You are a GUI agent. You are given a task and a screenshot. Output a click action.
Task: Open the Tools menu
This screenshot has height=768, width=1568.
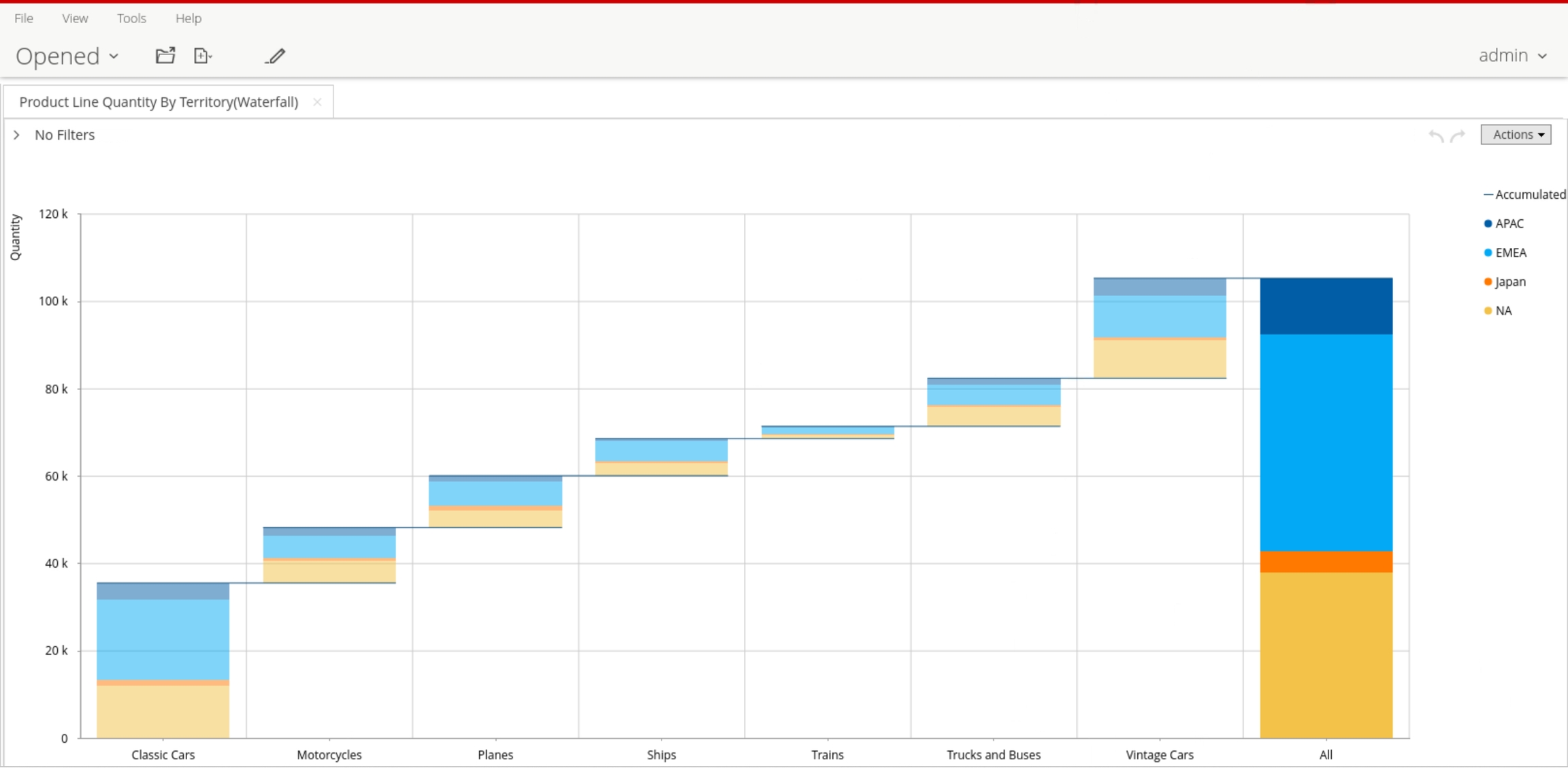[131, 18]
